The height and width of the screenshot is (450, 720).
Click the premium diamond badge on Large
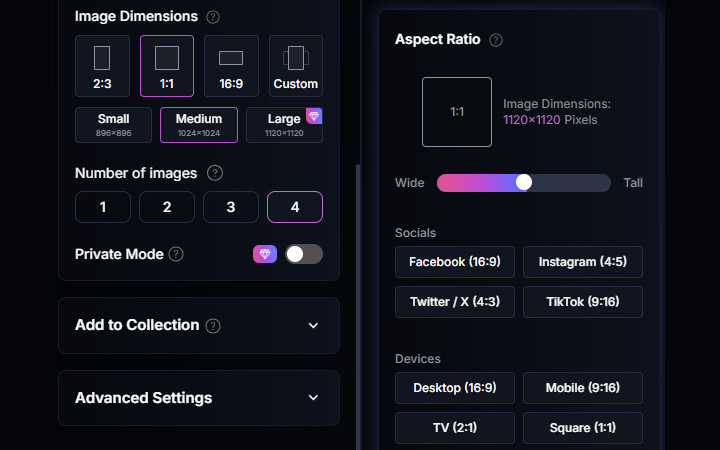tap(314, 116)
